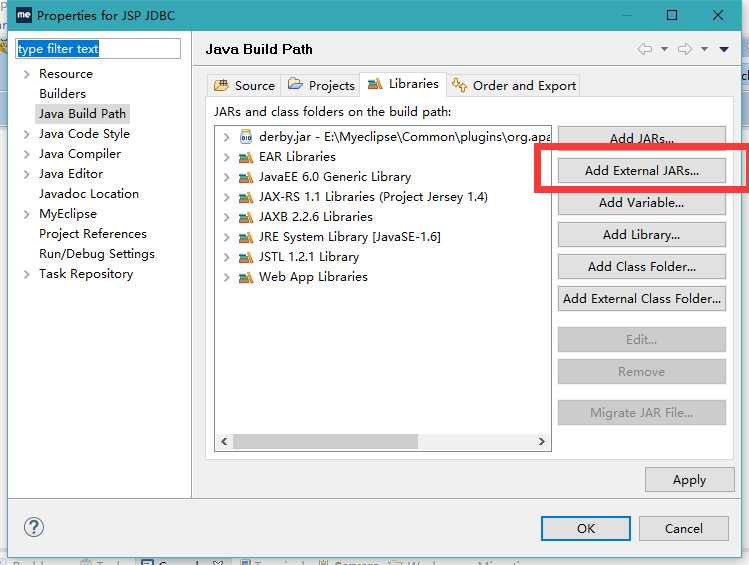Viewport: 749px width, 565px height.
Task: Click Add External JARs... button
Action: pos(642,171)
